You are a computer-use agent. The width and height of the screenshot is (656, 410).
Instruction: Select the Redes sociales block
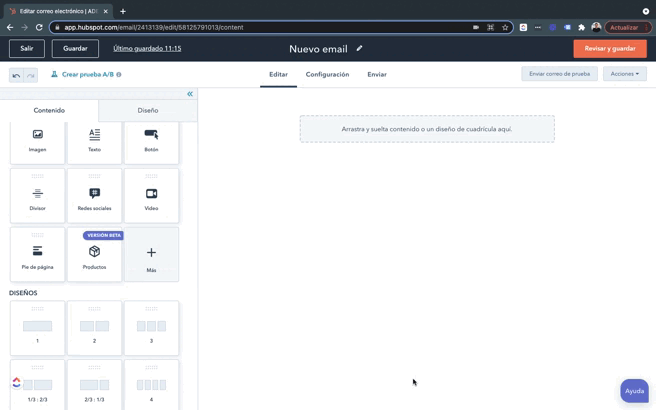(94, 197)
